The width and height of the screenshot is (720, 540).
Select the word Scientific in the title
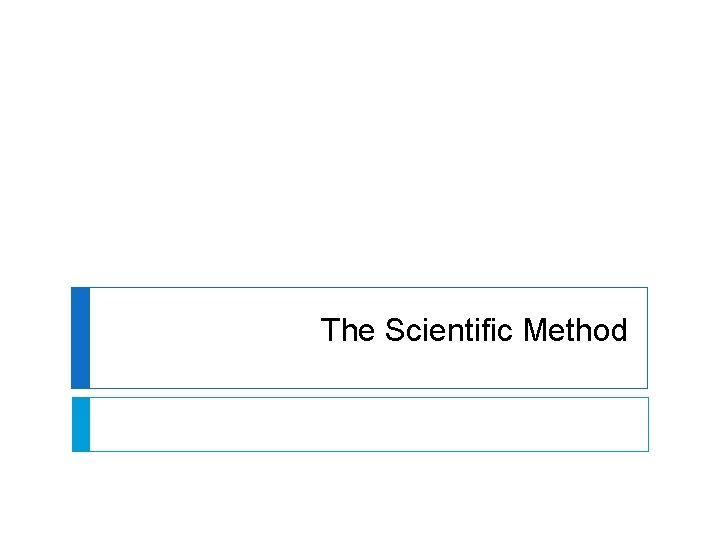point(449,331)
